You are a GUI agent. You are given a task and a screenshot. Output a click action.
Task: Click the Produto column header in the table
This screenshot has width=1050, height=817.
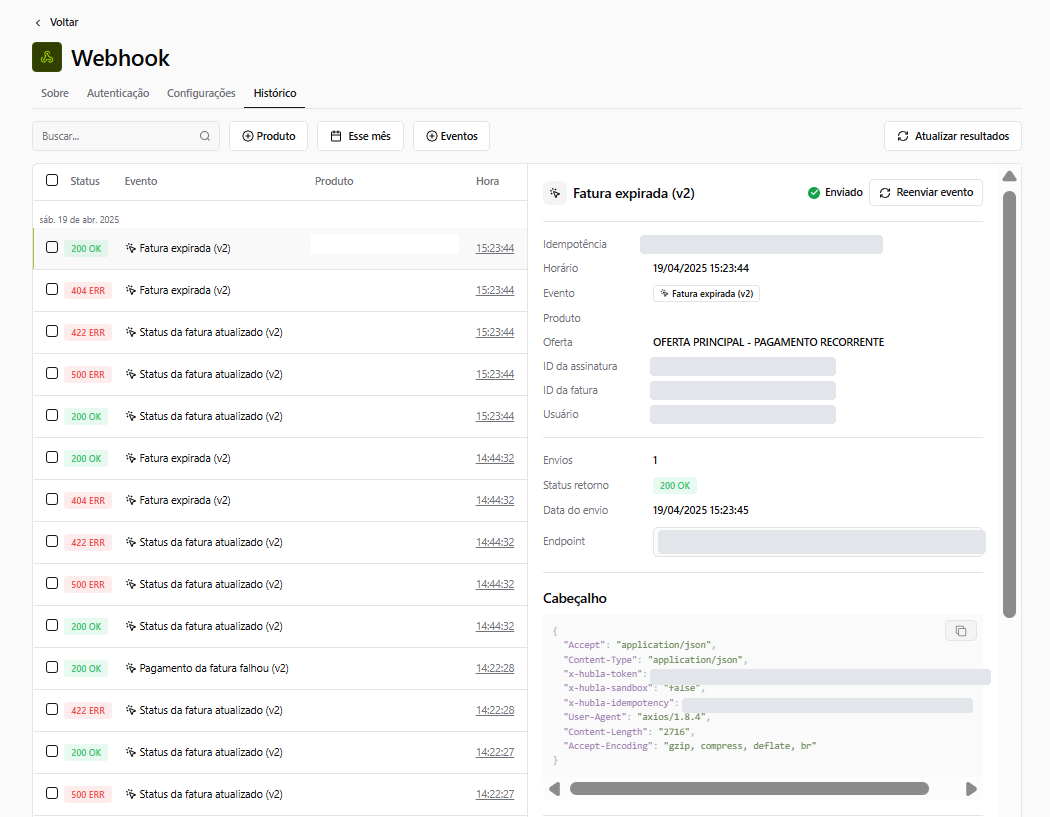(334, 181)
